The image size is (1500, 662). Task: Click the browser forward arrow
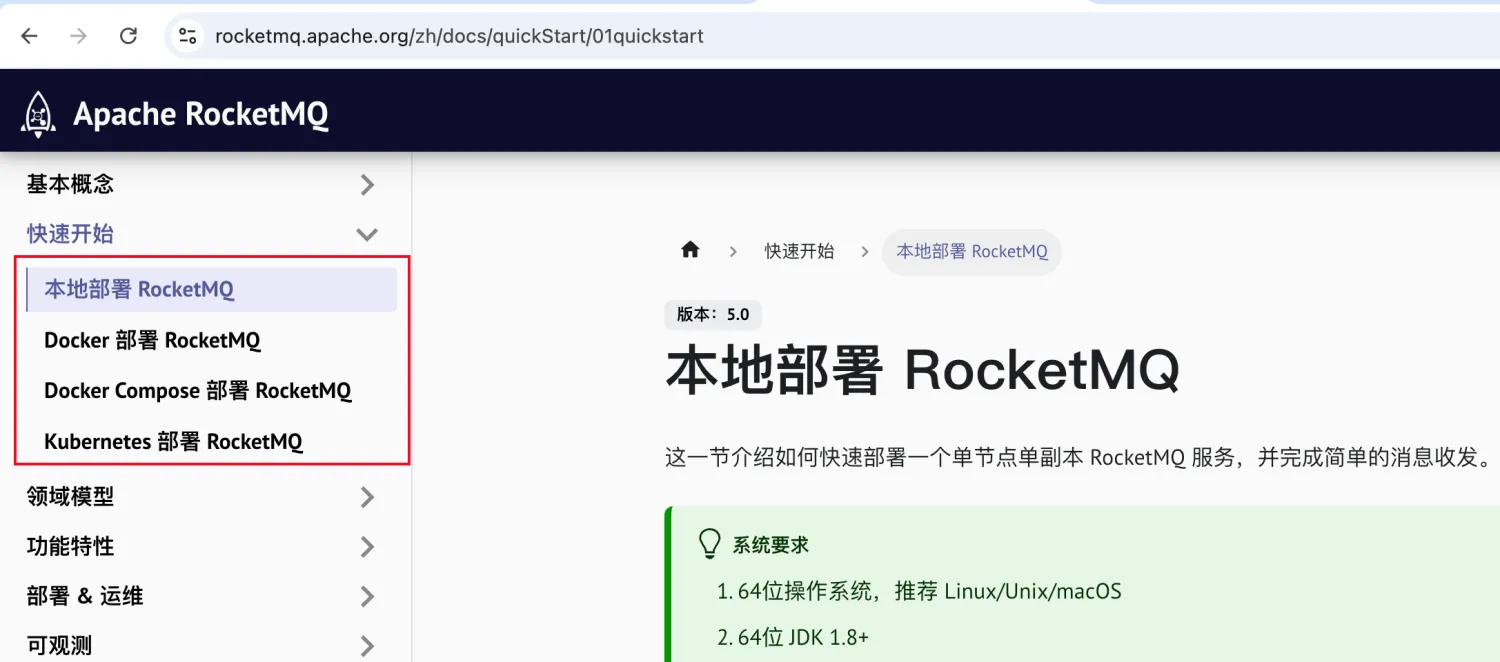[x=79, y=36]
